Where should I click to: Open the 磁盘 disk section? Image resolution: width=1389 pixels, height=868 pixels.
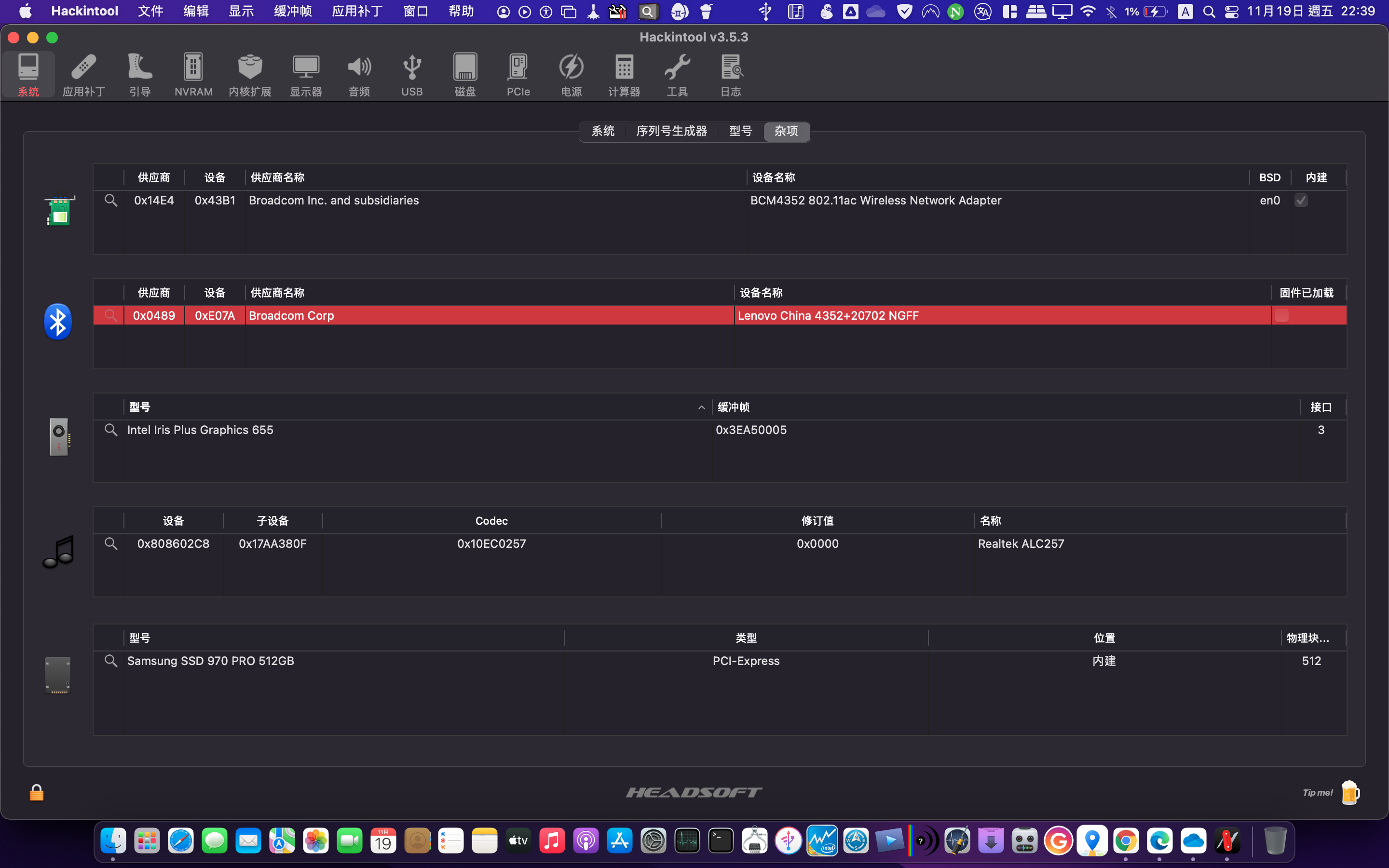pyautogui.click(x=465, y=73)
